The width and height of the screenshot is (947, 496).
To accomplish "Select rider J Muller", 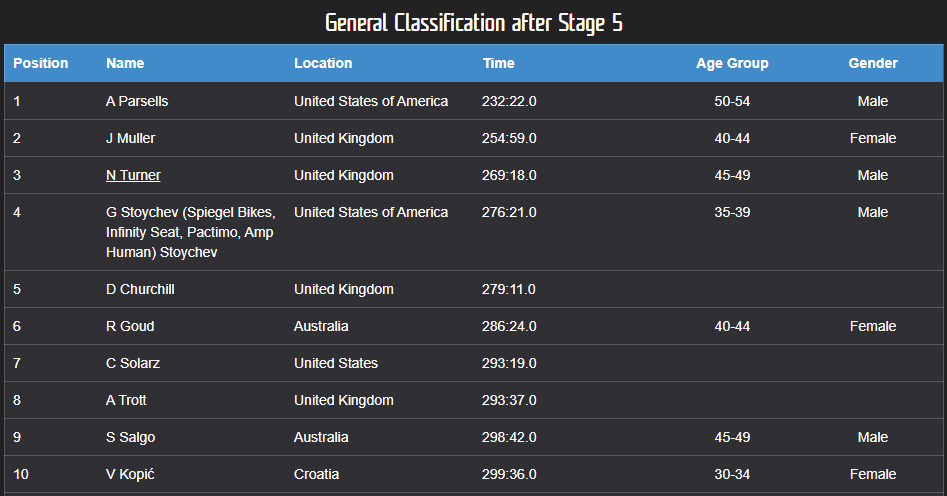I will tap(130, 138).
